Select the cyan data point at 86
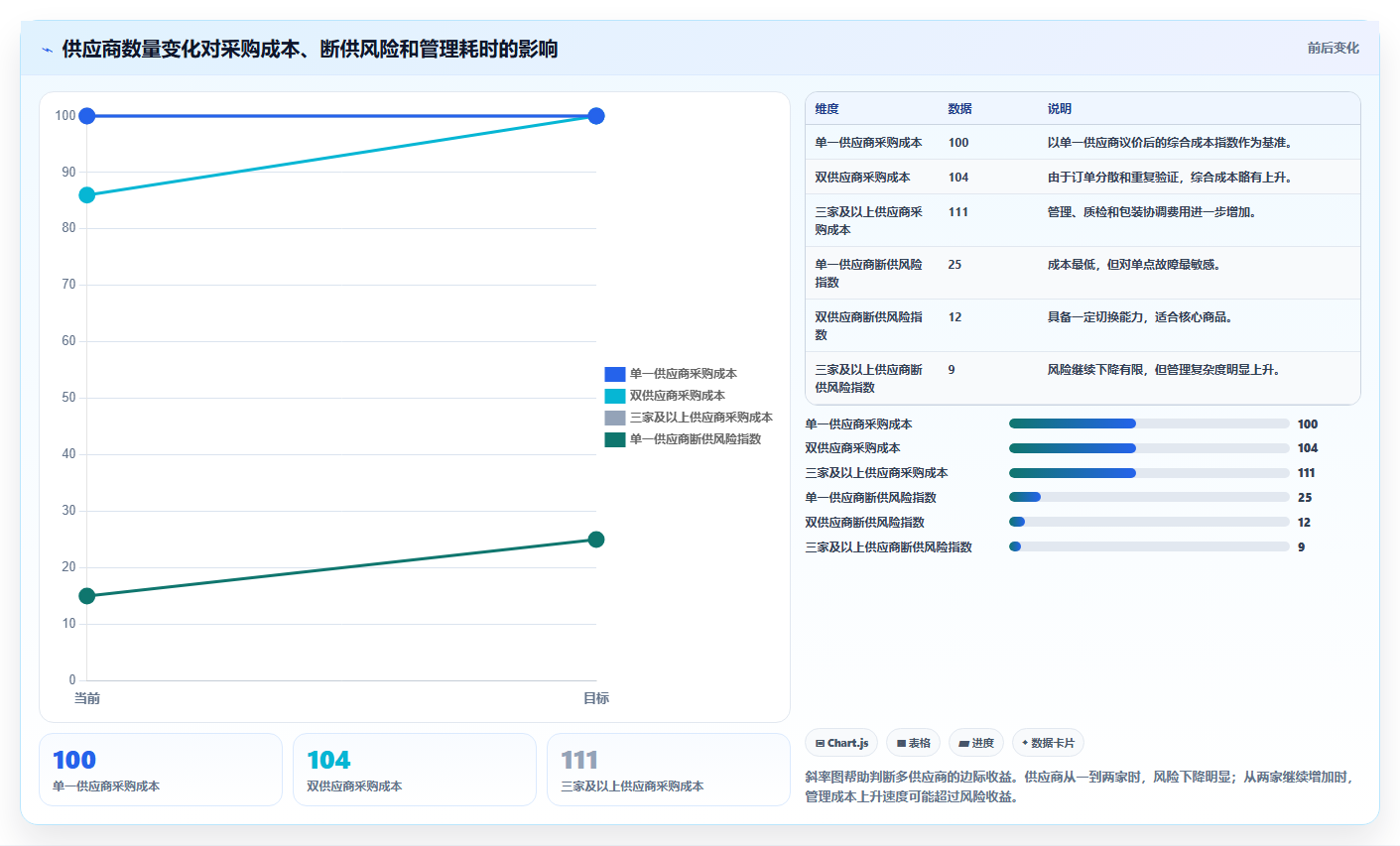Viewport: 1400px width, 846px height. pos(87,195)
